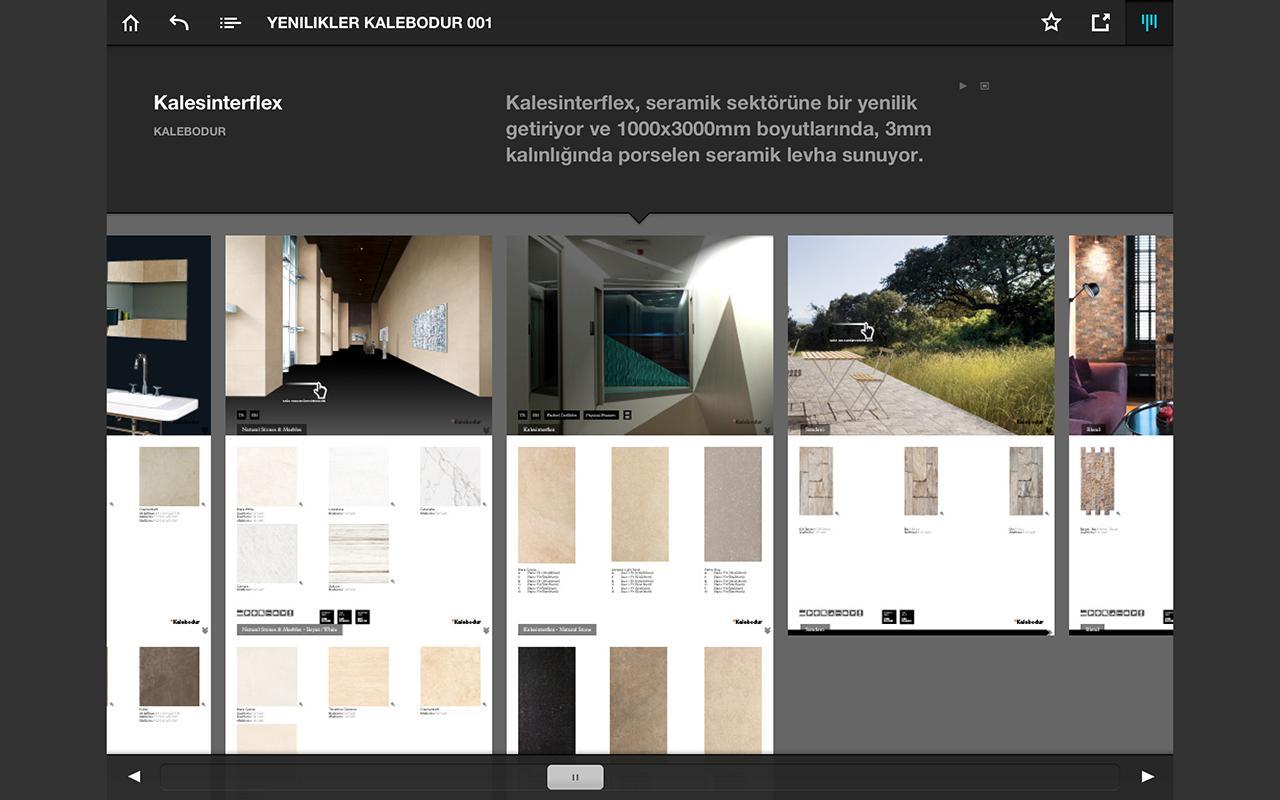Zoom first Sandera stone tile magnifier

[837, 513]
